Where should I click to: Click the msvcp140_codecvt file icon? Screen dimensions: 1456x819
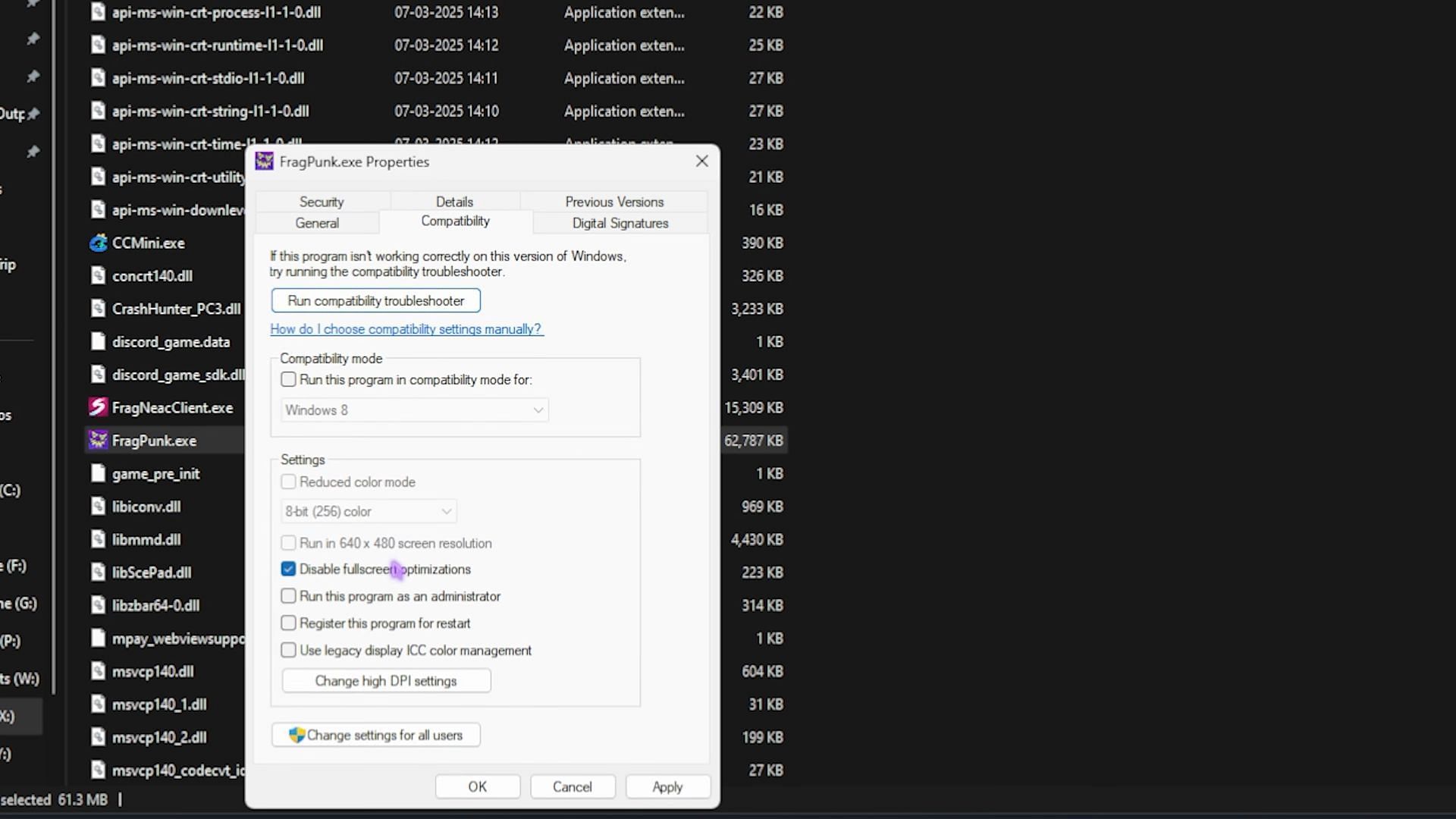[x=98, y=770]
